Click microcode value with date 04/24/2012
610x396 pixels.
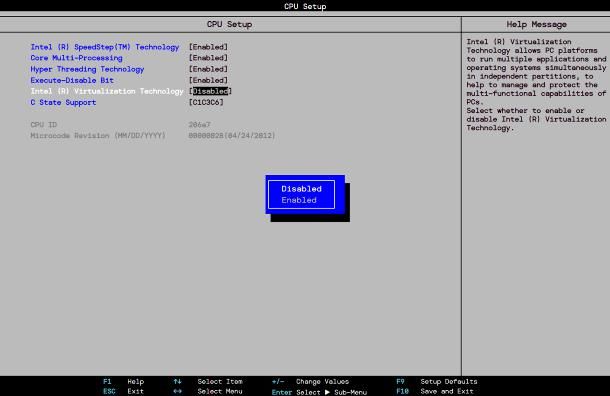(232, 135)
